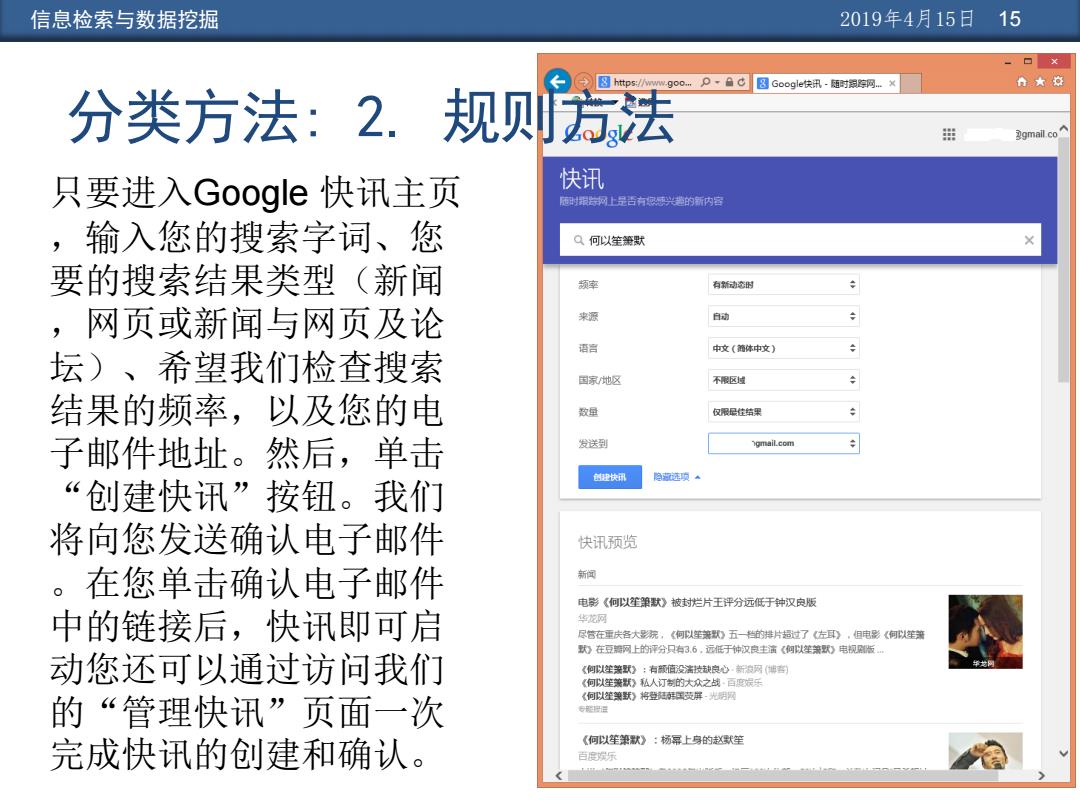The width and height of the screenshot is (1080, 810).
Task: Click the 华龙网 source text
Action: click(x=592, y=619)
